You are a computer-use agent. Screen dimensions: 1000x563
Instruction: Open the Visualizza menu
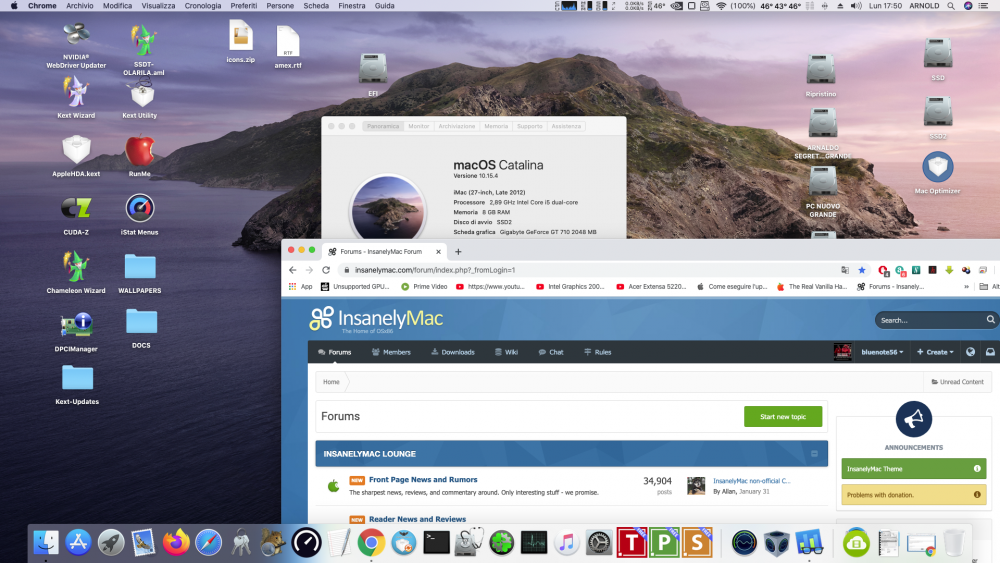click(158, 6)
